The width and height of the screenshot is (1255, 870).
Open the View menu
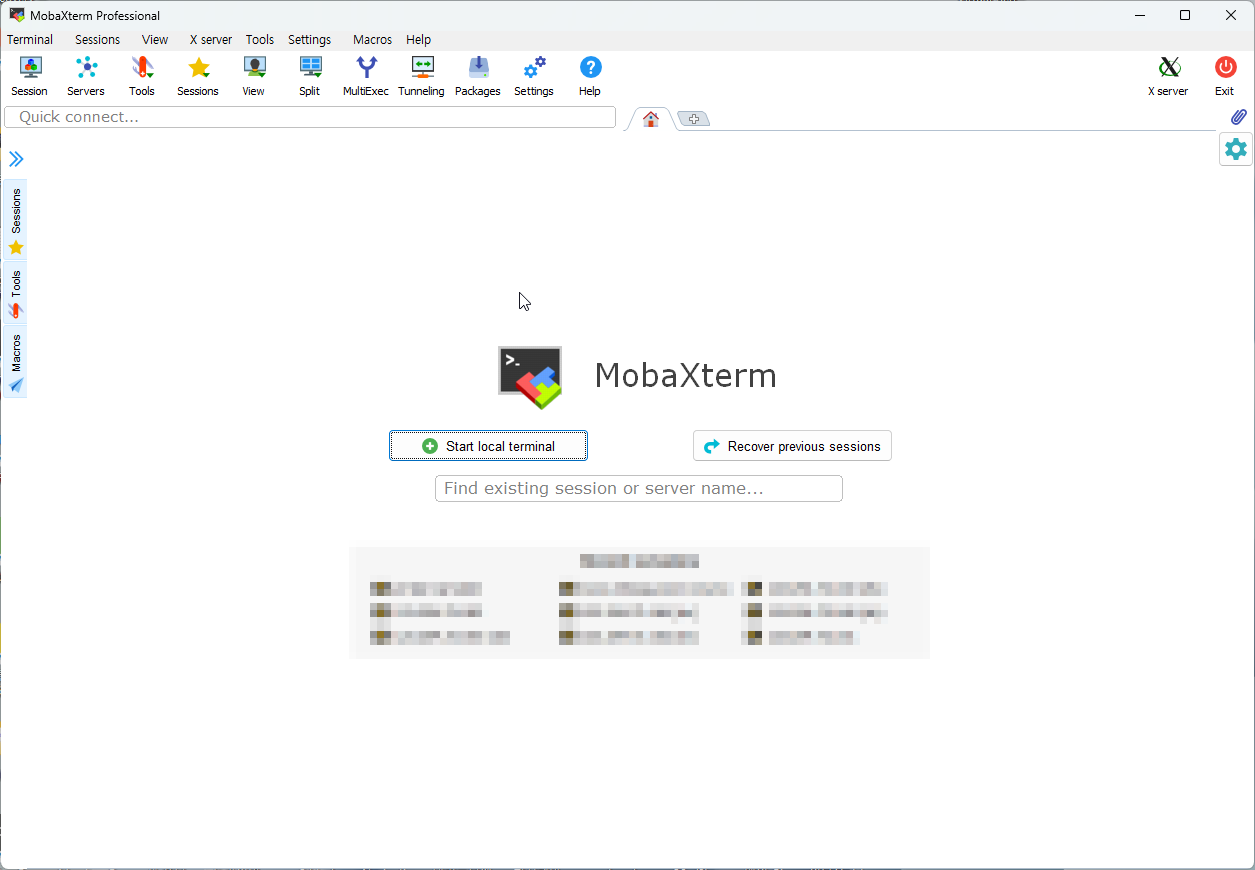click(155, 40)
